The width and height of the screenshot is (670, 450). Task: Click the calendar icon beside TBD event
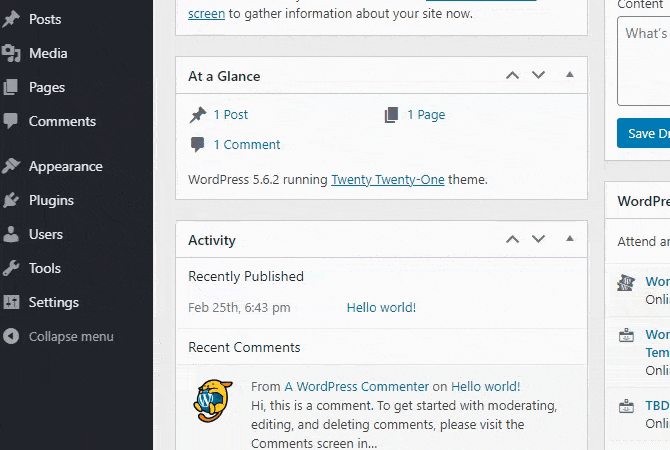click(626, 406)
